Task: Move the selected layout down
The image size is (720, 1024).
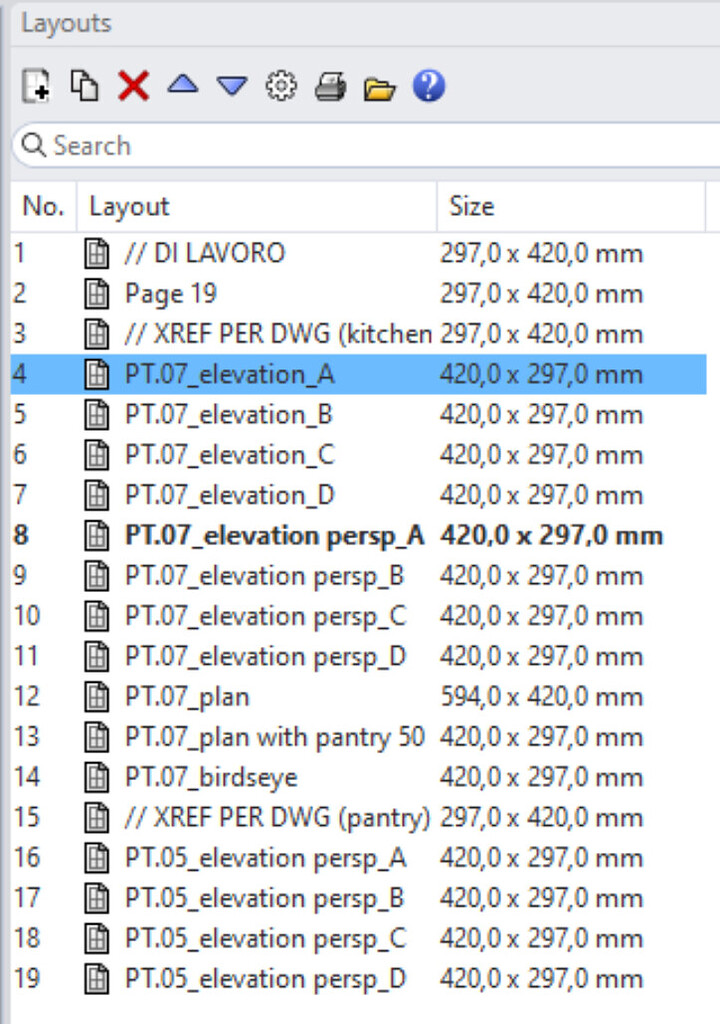Action: (230, 87)
